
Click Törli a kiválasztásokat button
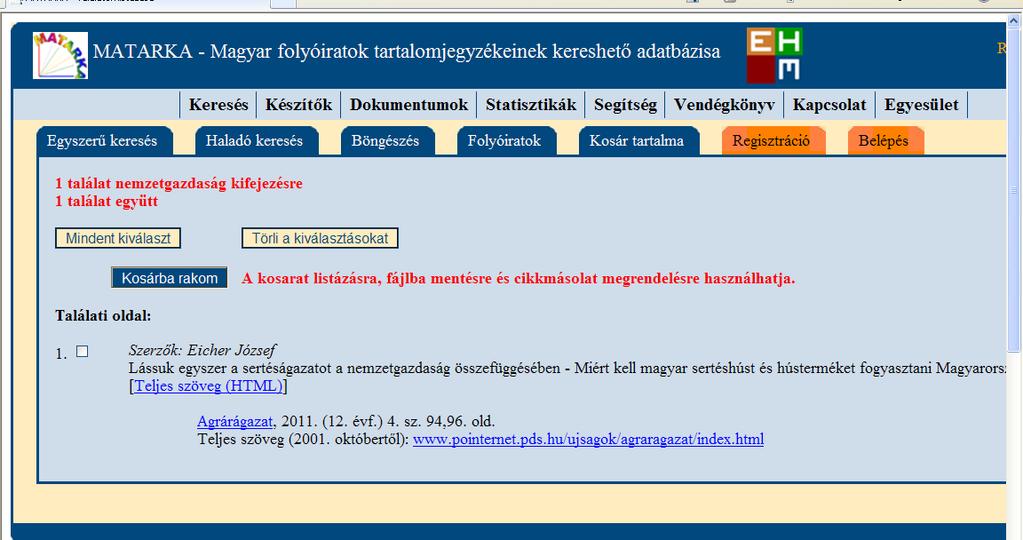click(320, 238)
